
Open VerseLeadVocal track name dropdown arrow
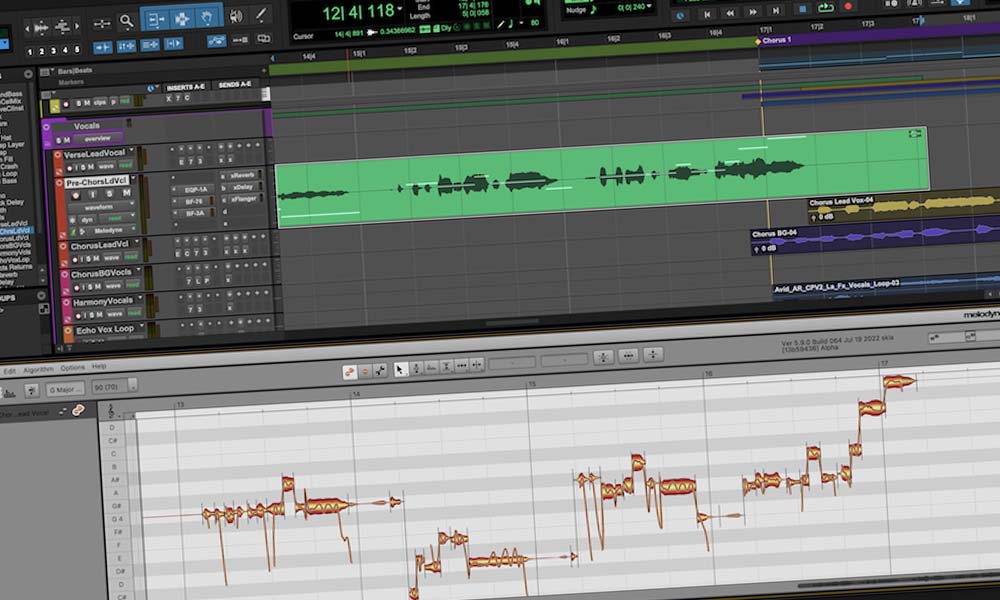click(x=132, y=151)
